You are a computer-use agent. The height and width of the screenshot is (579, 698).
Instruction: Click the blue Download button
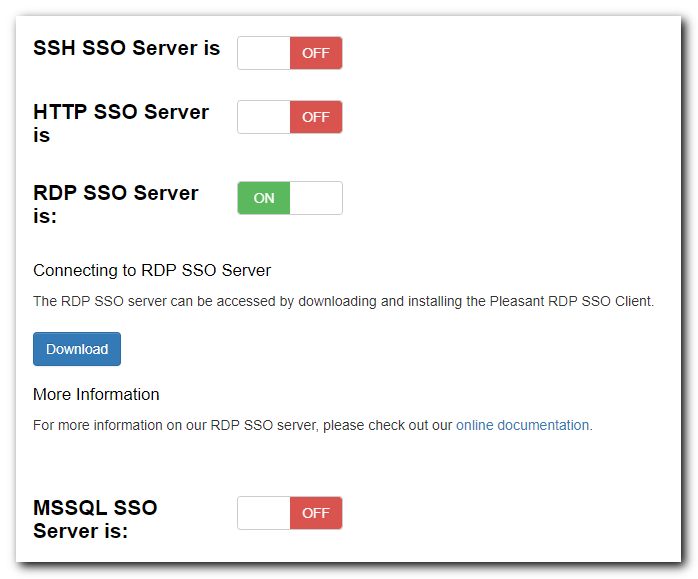click(77, 349)
